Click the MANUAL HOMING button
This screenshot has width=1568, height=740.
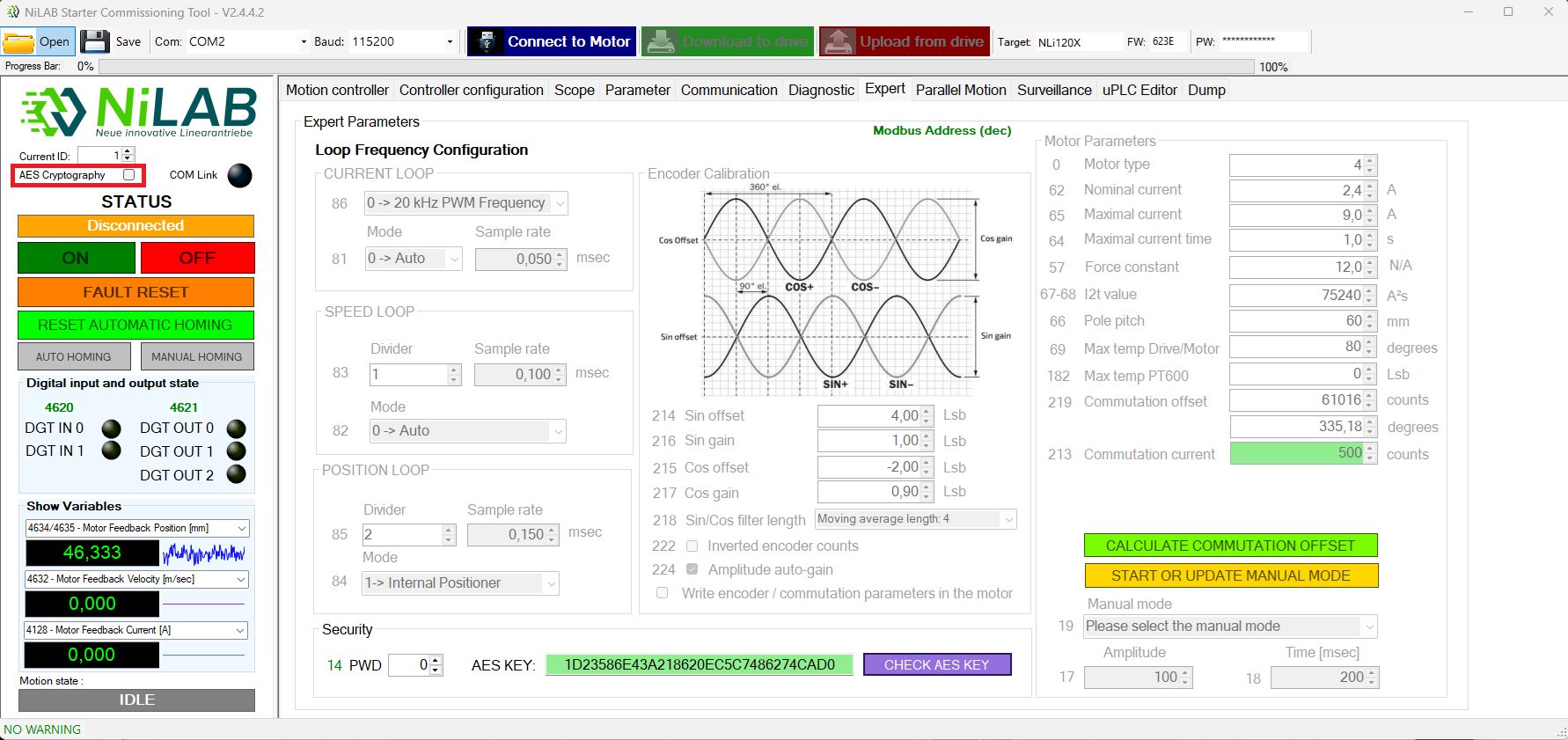click(x=197, y=356)
